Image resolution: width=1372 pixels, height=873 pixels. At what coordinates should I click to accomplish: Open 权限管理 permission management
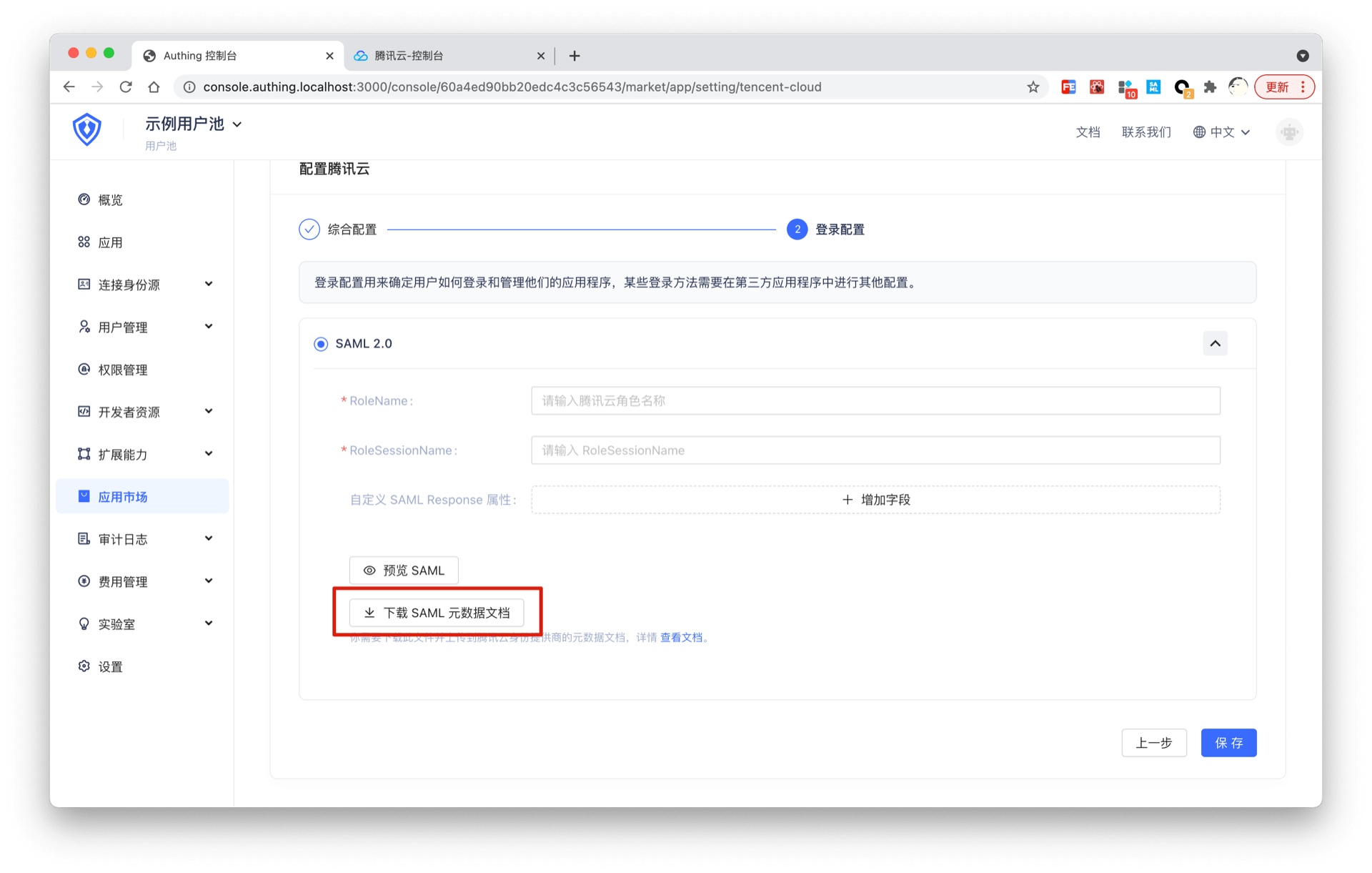tap(122, 370)
